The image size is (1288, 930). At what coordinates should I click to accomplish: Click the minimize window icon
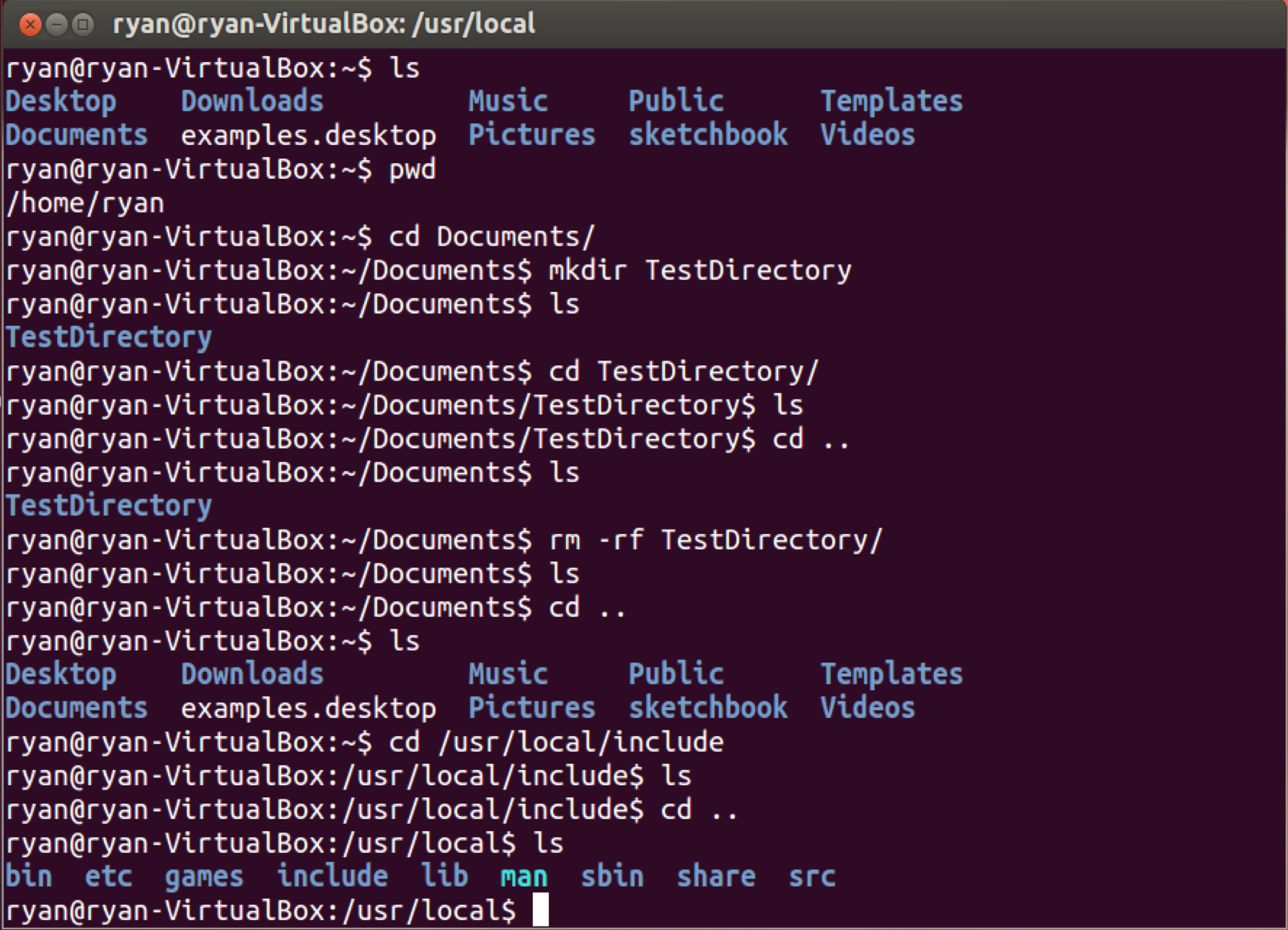55,23
